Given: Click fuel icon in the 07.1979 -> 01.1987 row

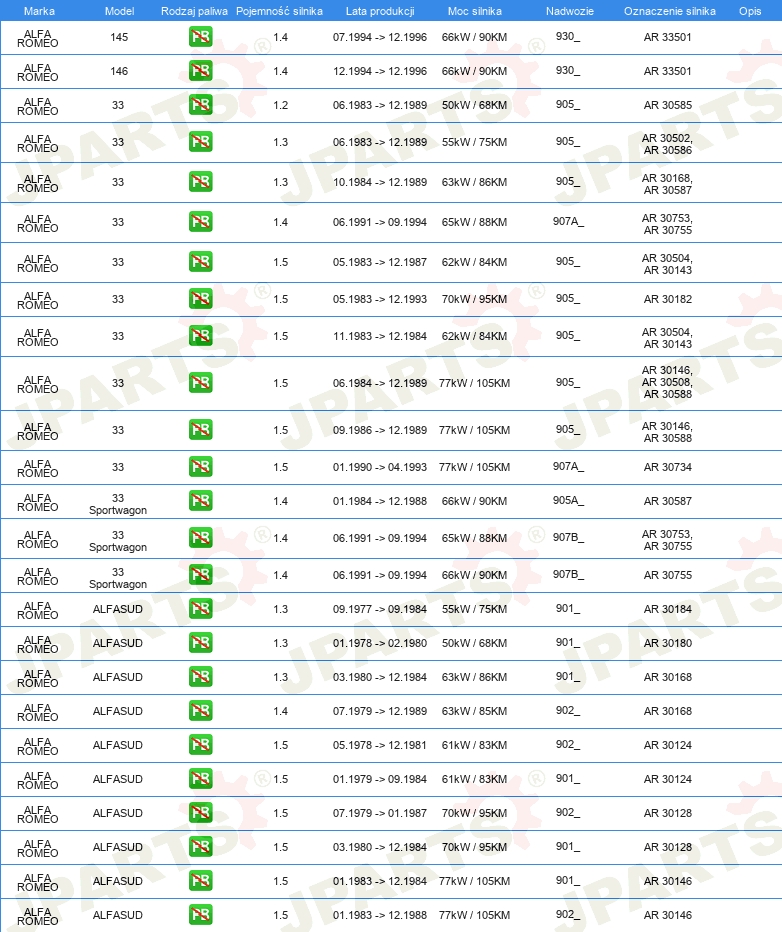Looking at the screenshot, I should (x=201, y=813).
